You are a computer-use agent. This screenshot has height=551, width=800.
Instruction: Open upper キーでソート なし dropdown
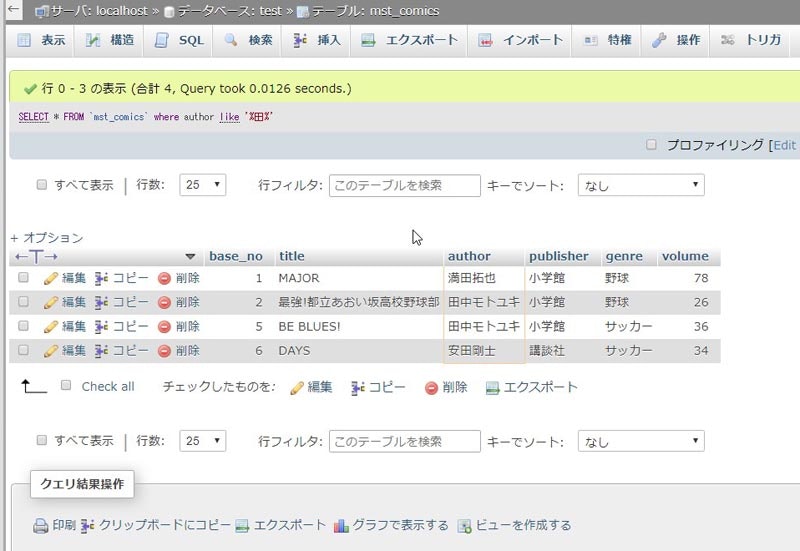pos(641,185)
